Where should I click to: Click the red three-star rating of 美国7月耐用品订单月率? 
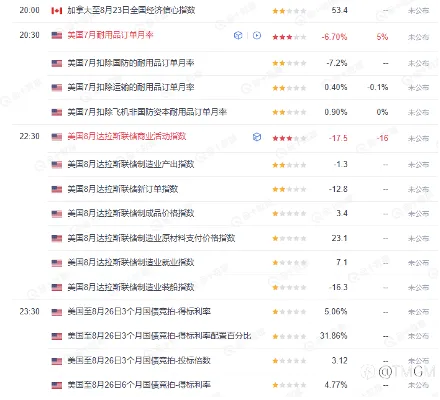coord(289,37)
